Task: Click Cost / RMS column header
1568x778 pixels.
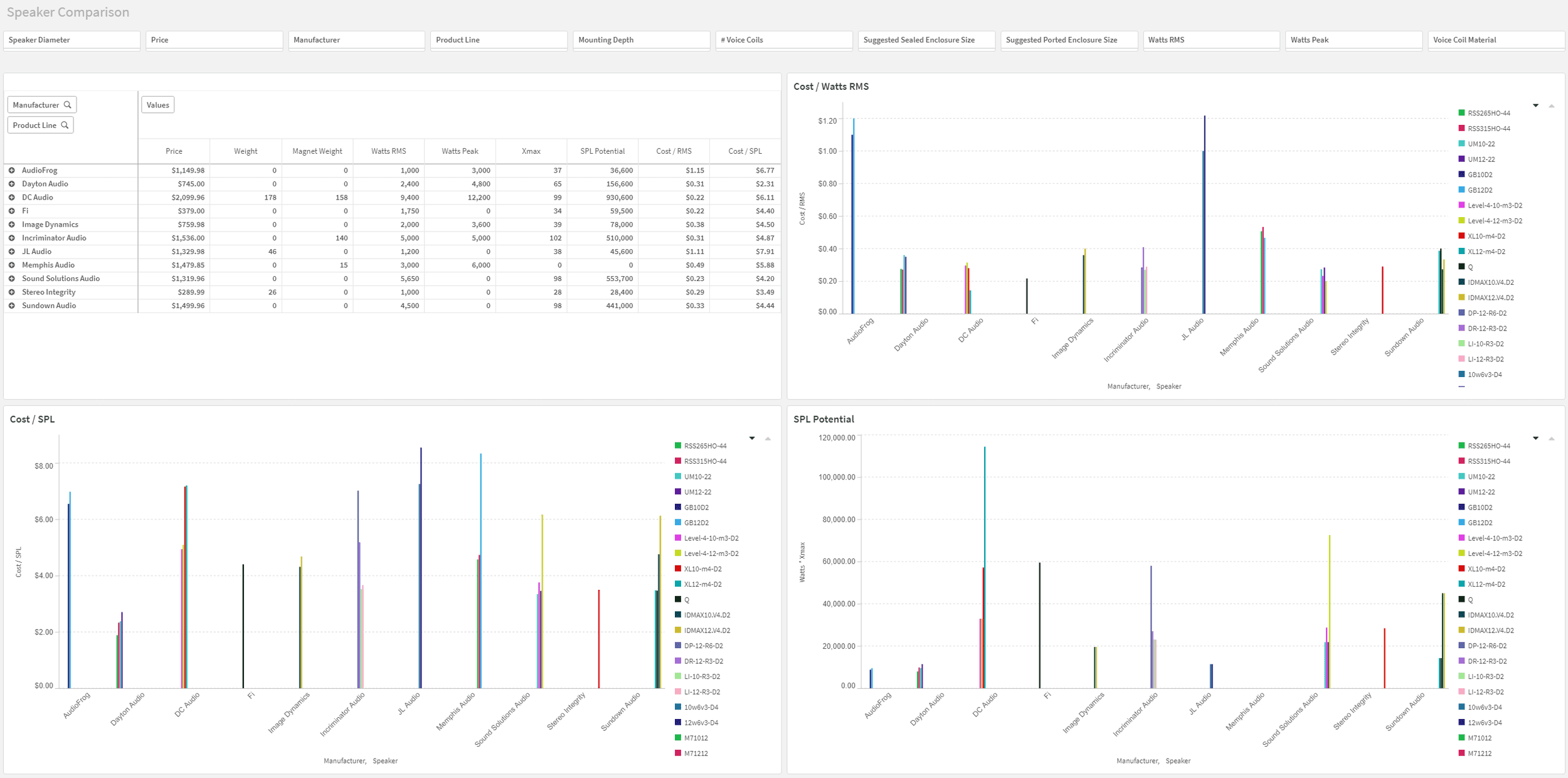Action: point(674,151)
